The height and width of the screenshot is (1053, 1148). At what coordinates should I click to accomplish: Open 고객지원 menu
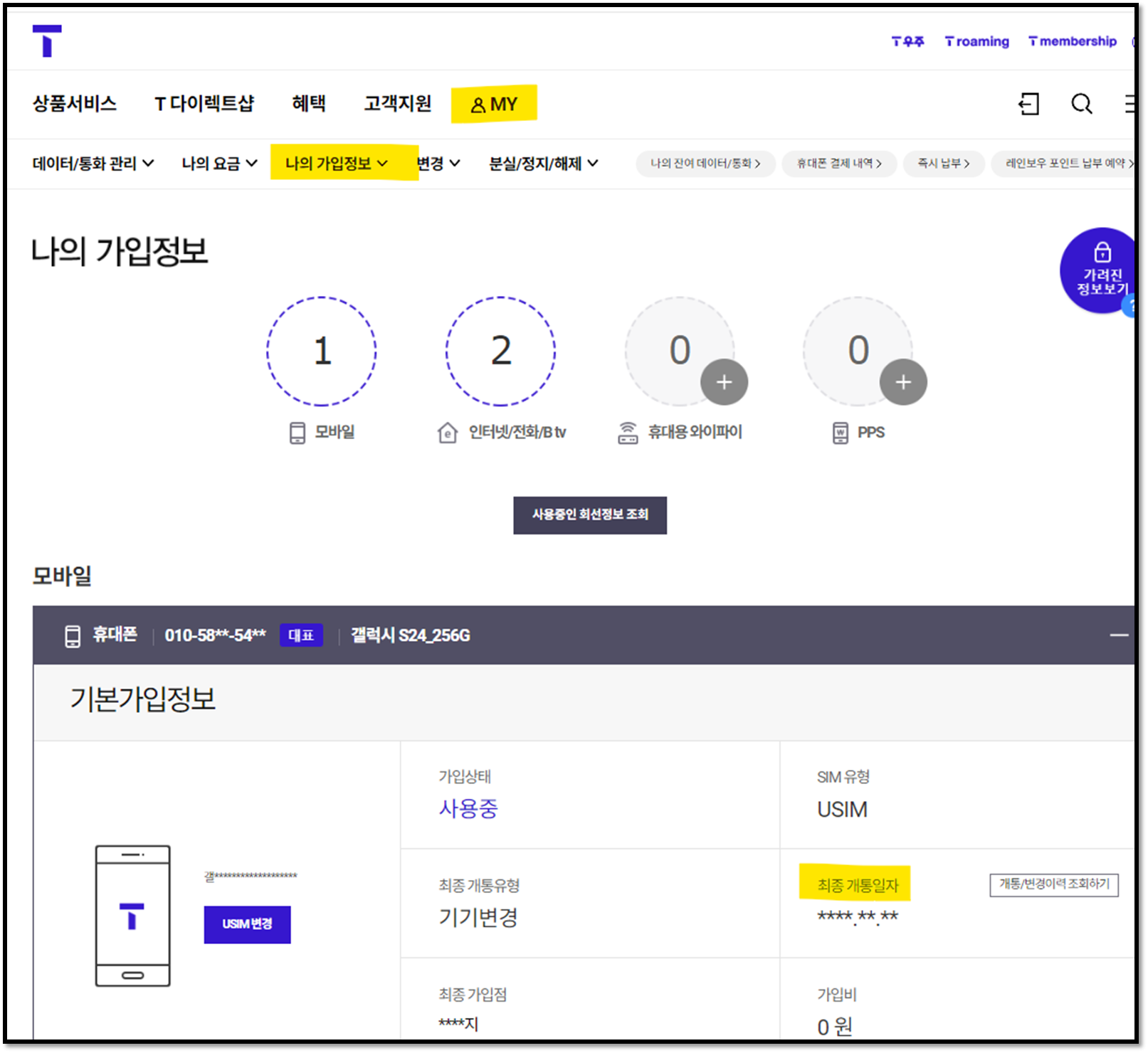coord(398,104)
